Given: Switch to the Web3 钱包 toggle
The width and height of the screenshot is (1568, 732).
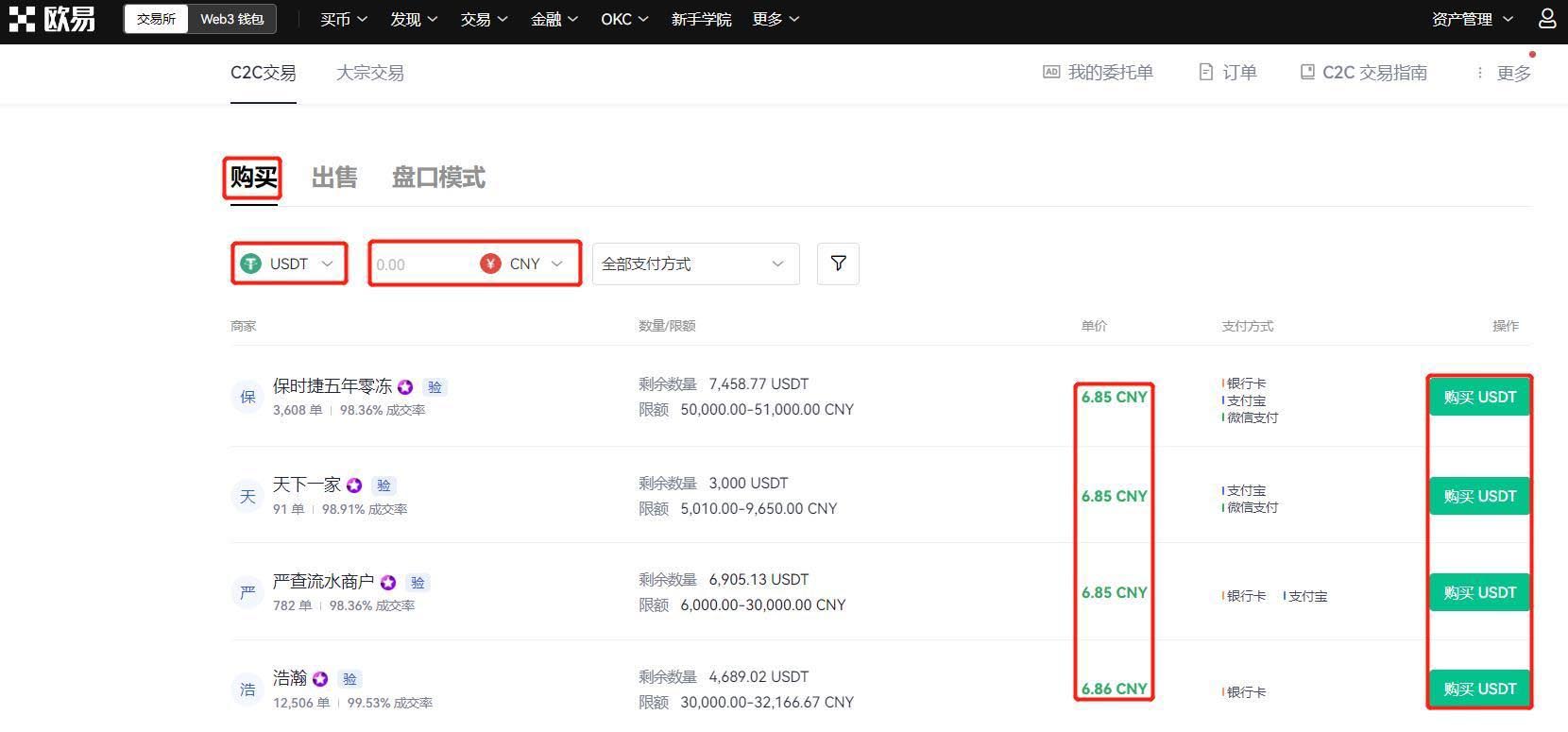Looking at the screenshot, I should [x=232, y=19].
